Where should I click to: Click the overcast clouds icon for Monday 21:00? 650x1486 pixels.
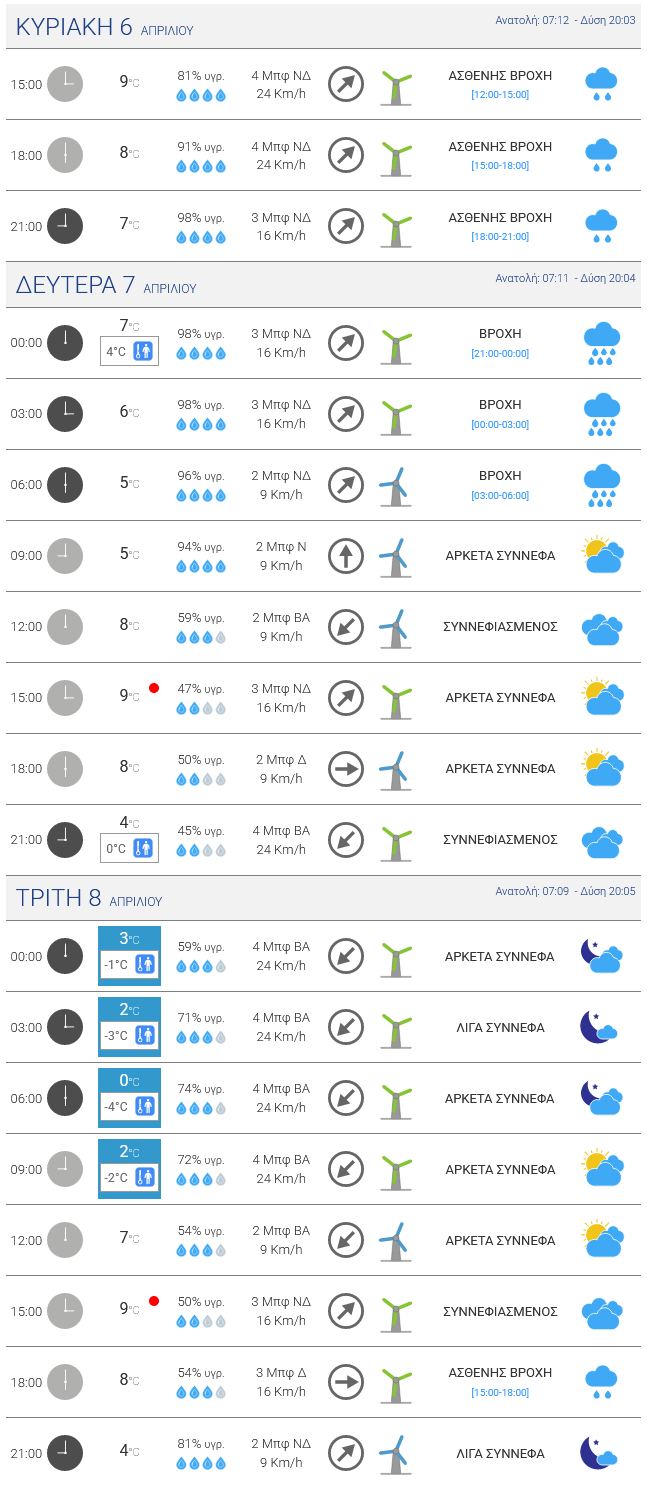click(600, 840)
